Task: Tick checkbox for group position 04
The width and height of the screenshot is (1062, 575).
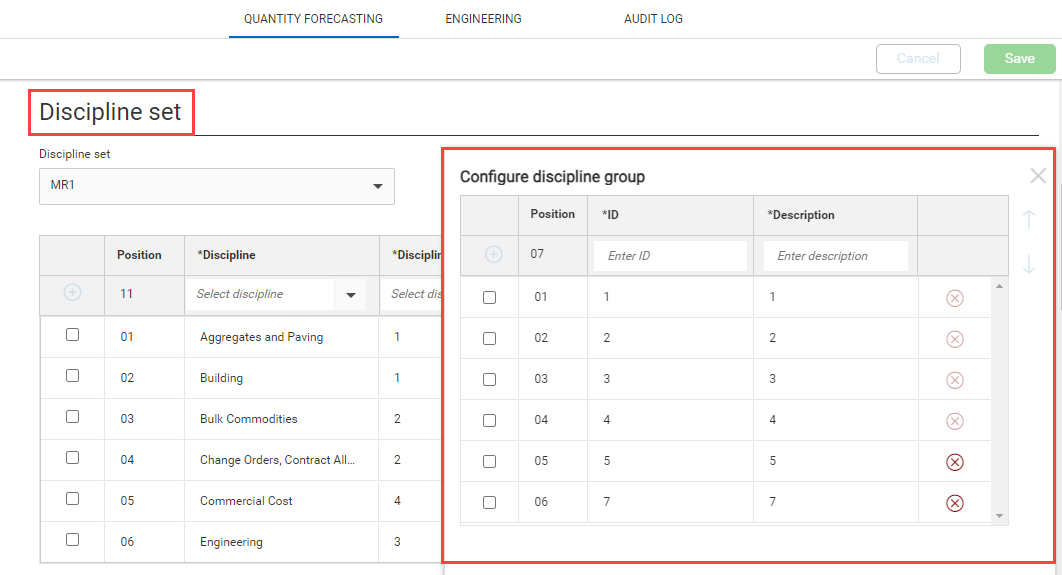Action: [489, 421]
